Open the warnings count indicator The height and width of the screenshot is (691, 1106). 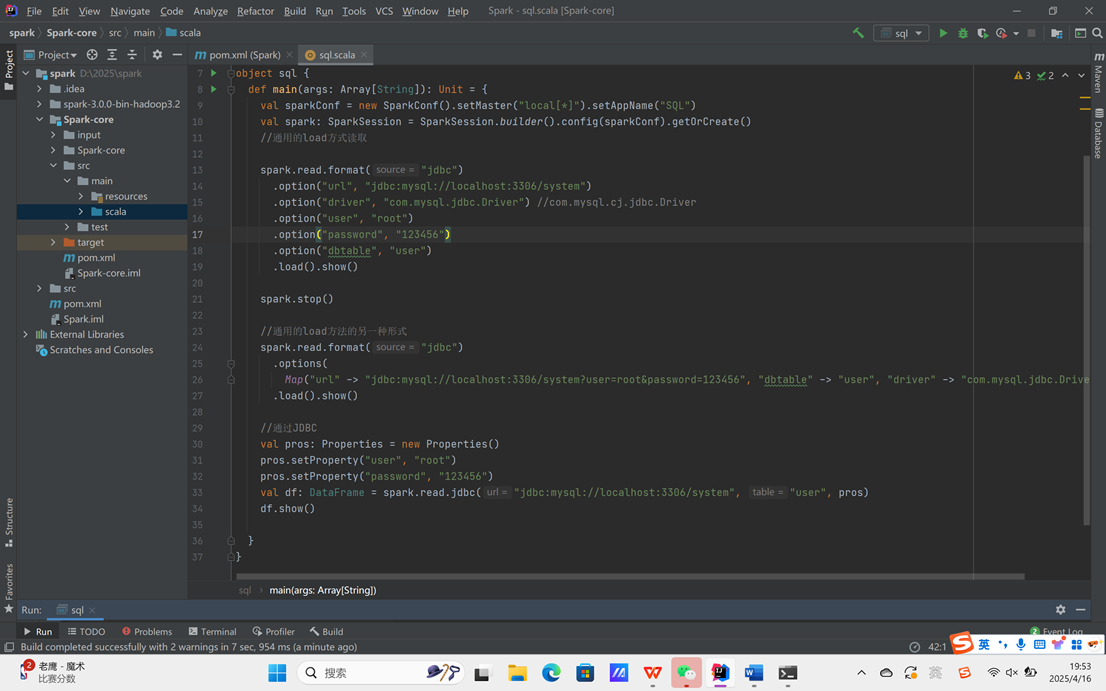pos(1022,75)
